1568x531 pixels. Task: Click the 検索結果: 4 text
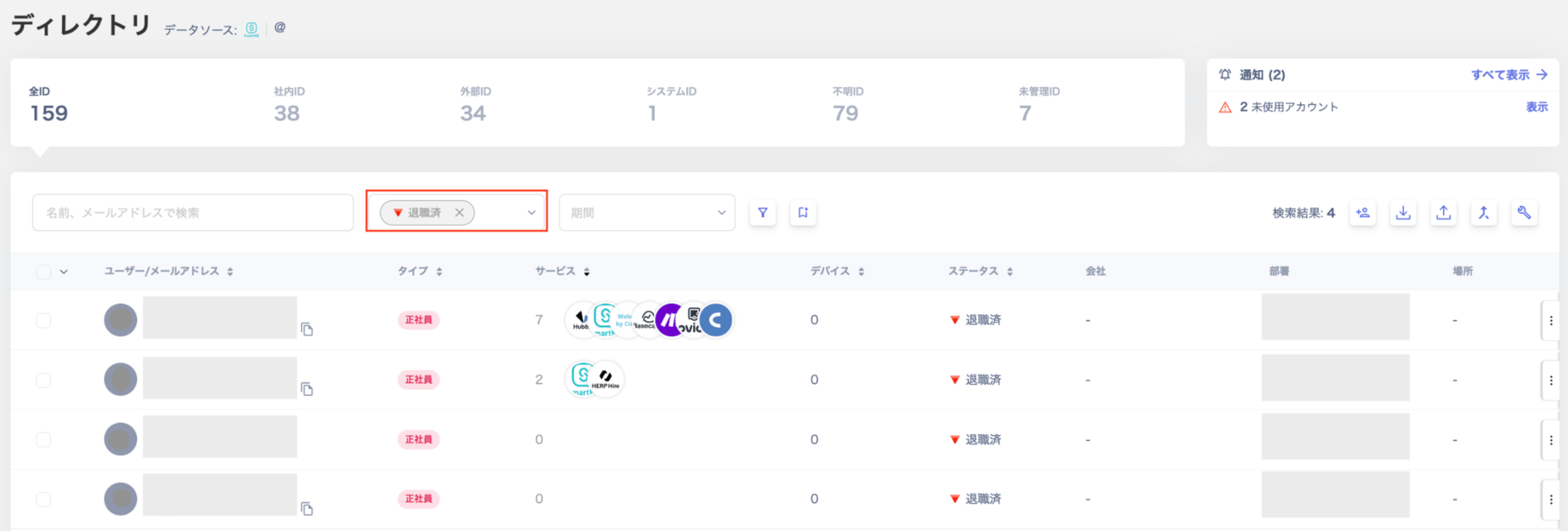(1304, 213)
